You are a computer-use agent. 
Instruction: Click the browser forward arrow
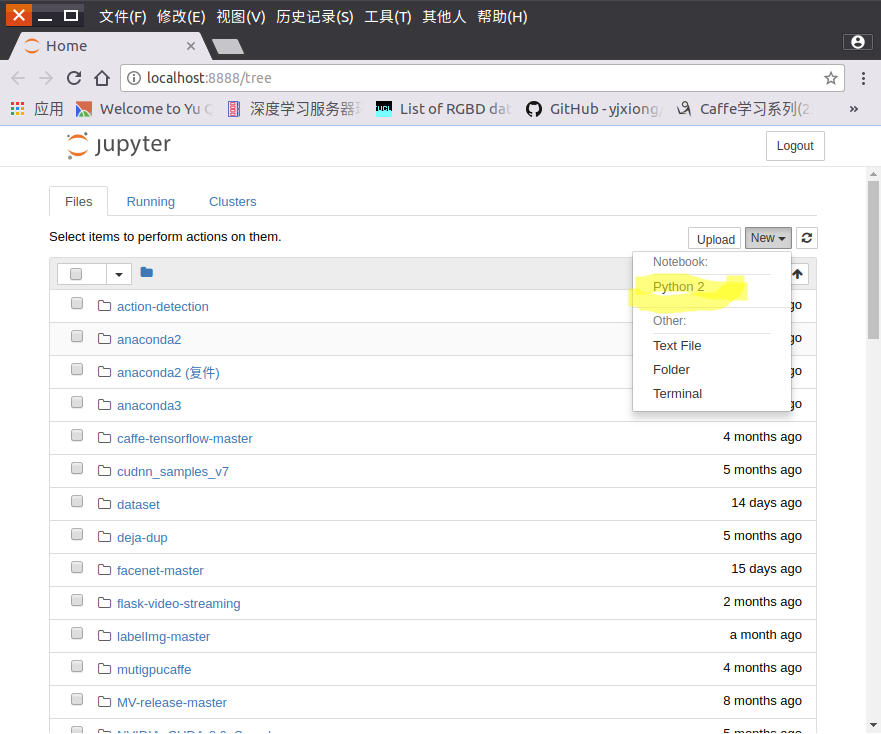[46, 78]
